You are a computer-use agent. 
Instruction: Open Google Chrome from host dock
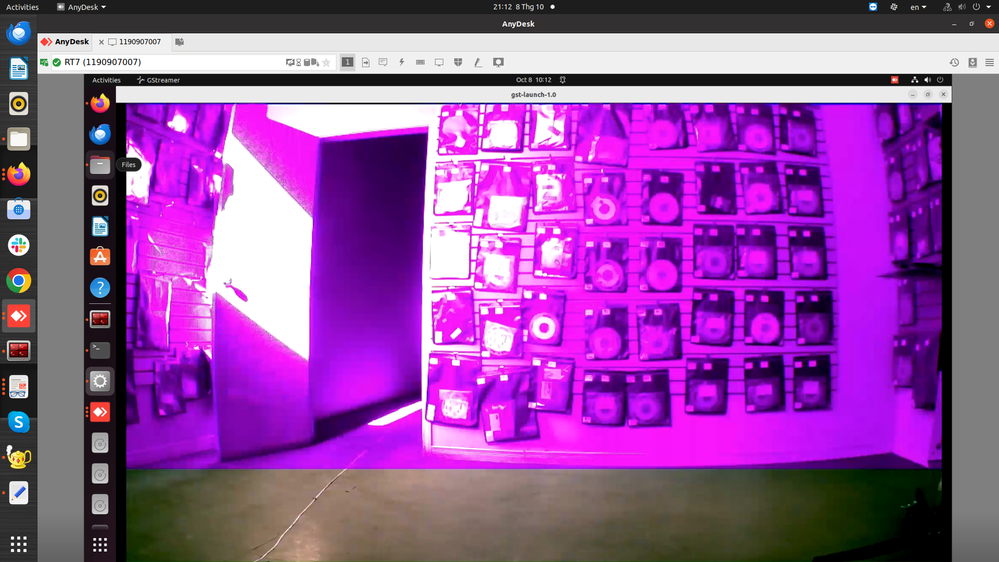(x=18, y=280)
